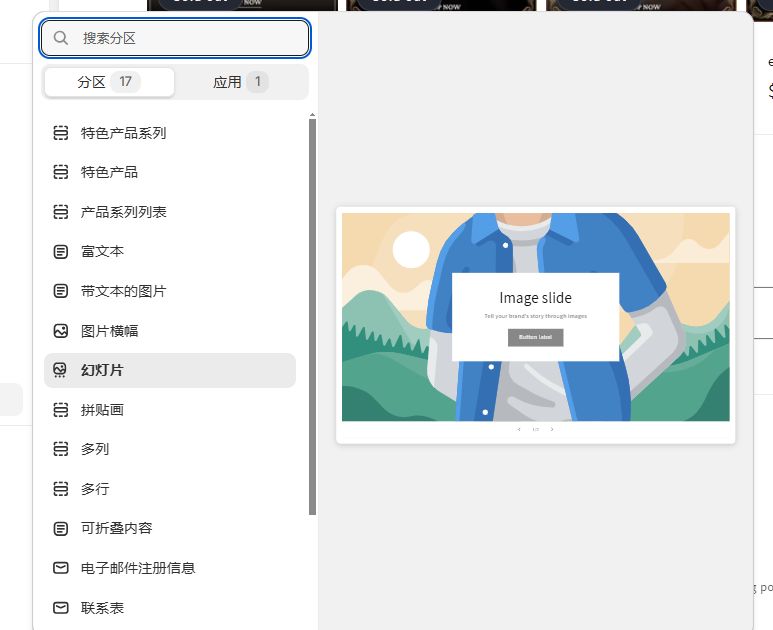Select the 特色产品系列 entry
The height and width of the screenshot is (630, 773).
coord(170,133)
